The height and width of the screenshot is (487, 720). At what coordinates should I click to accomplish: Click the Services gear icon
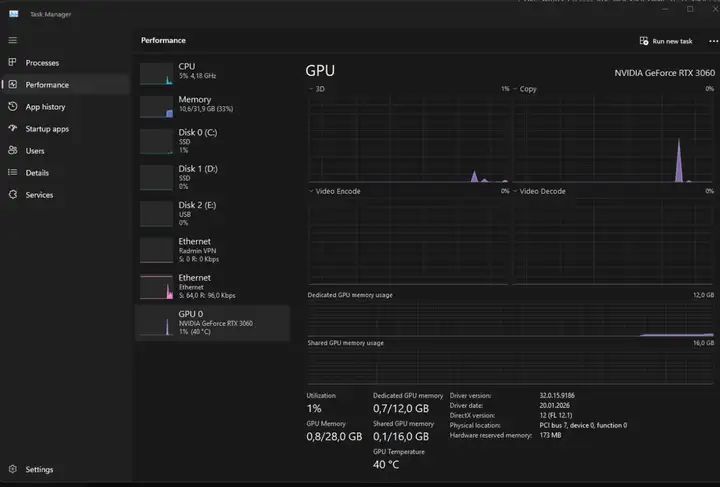point(12,194)
